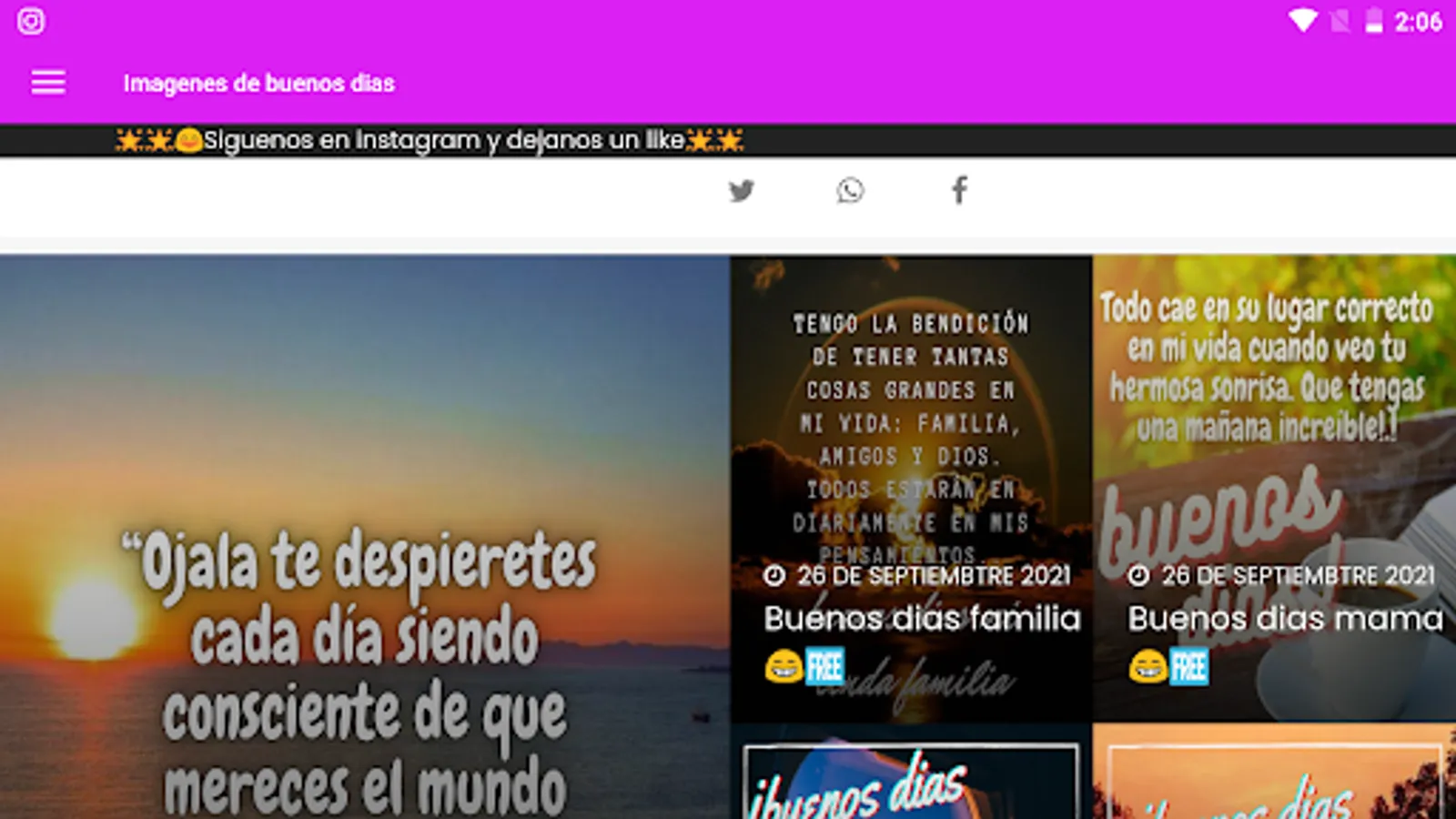
Task: Tap the clock icon on Buenos días familia card
Action: click(774, 575)
